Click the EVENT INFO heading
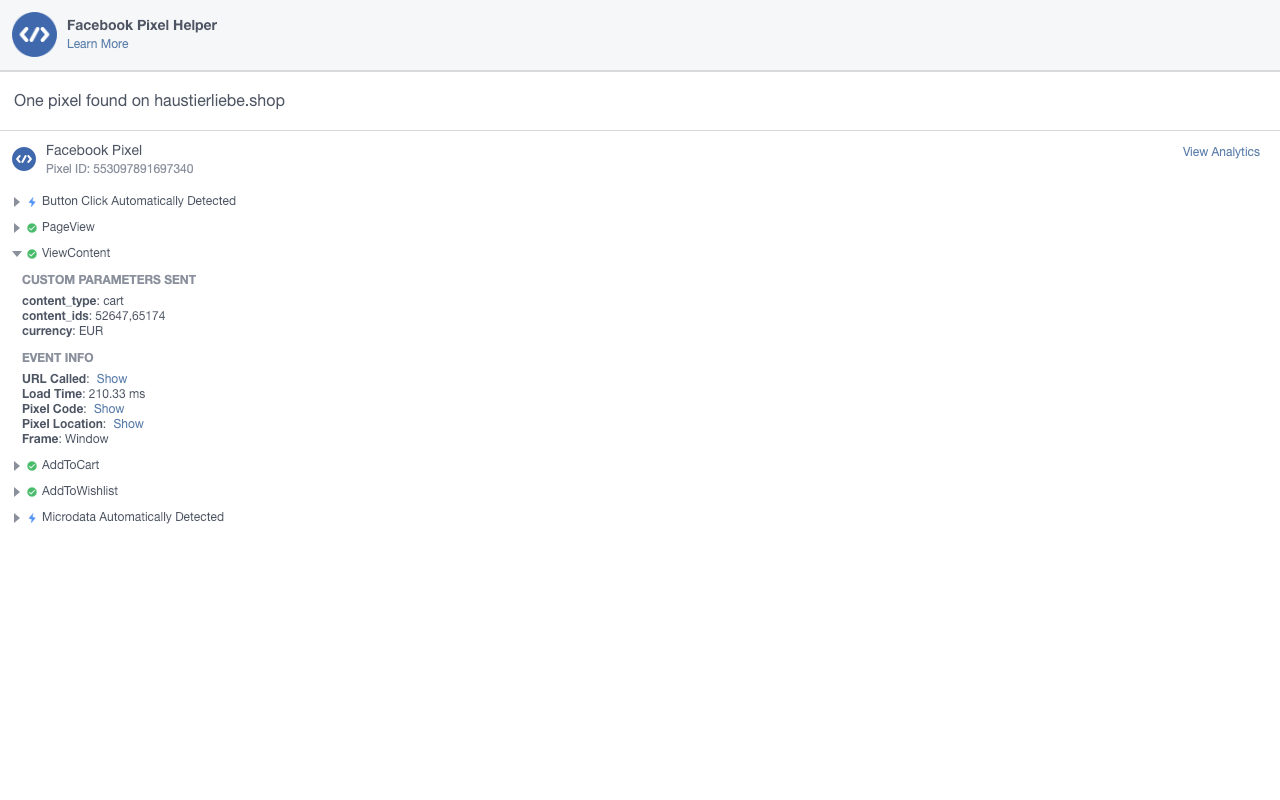Screen dimensions: 1280x800 point(58,358)
